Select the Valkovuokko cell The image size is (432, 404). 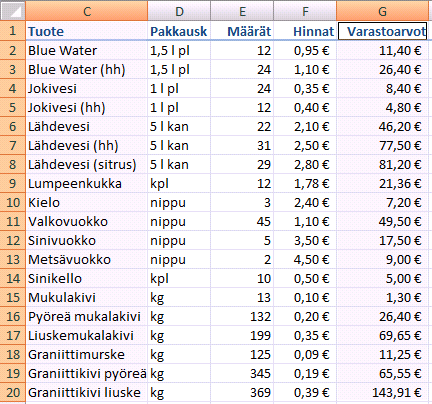(87, 221)
